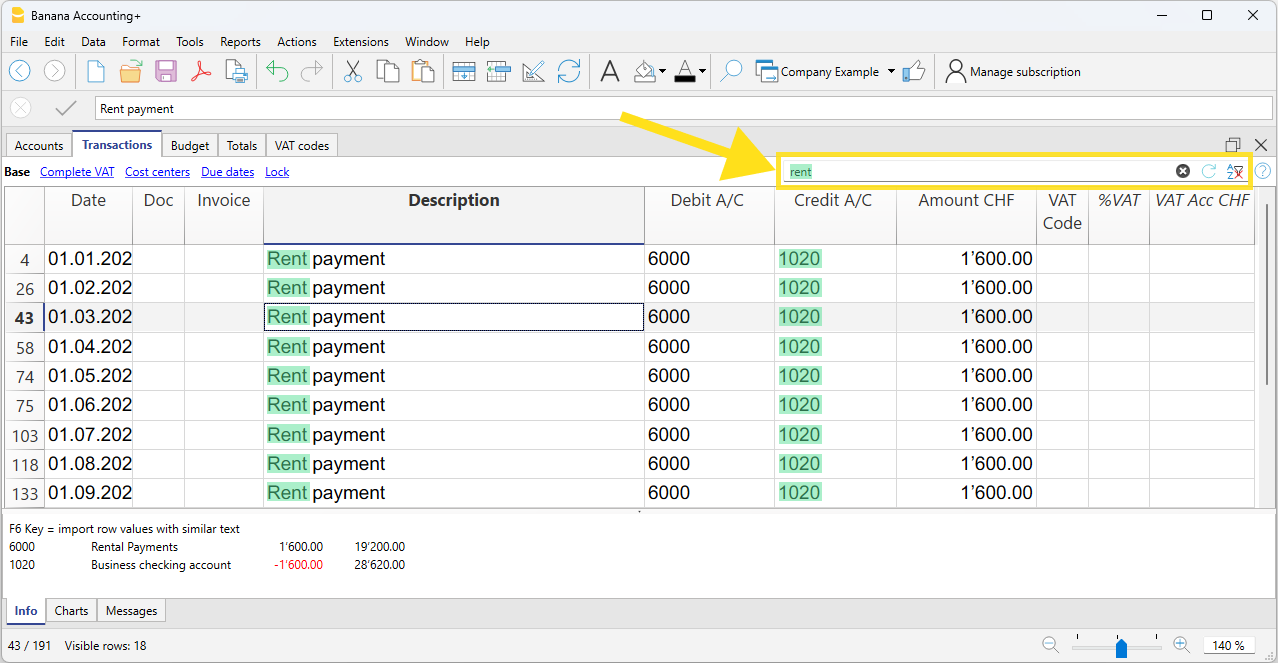Click the scissors Cut icon
Screen dimensions: 1278x664
(352, 72)
